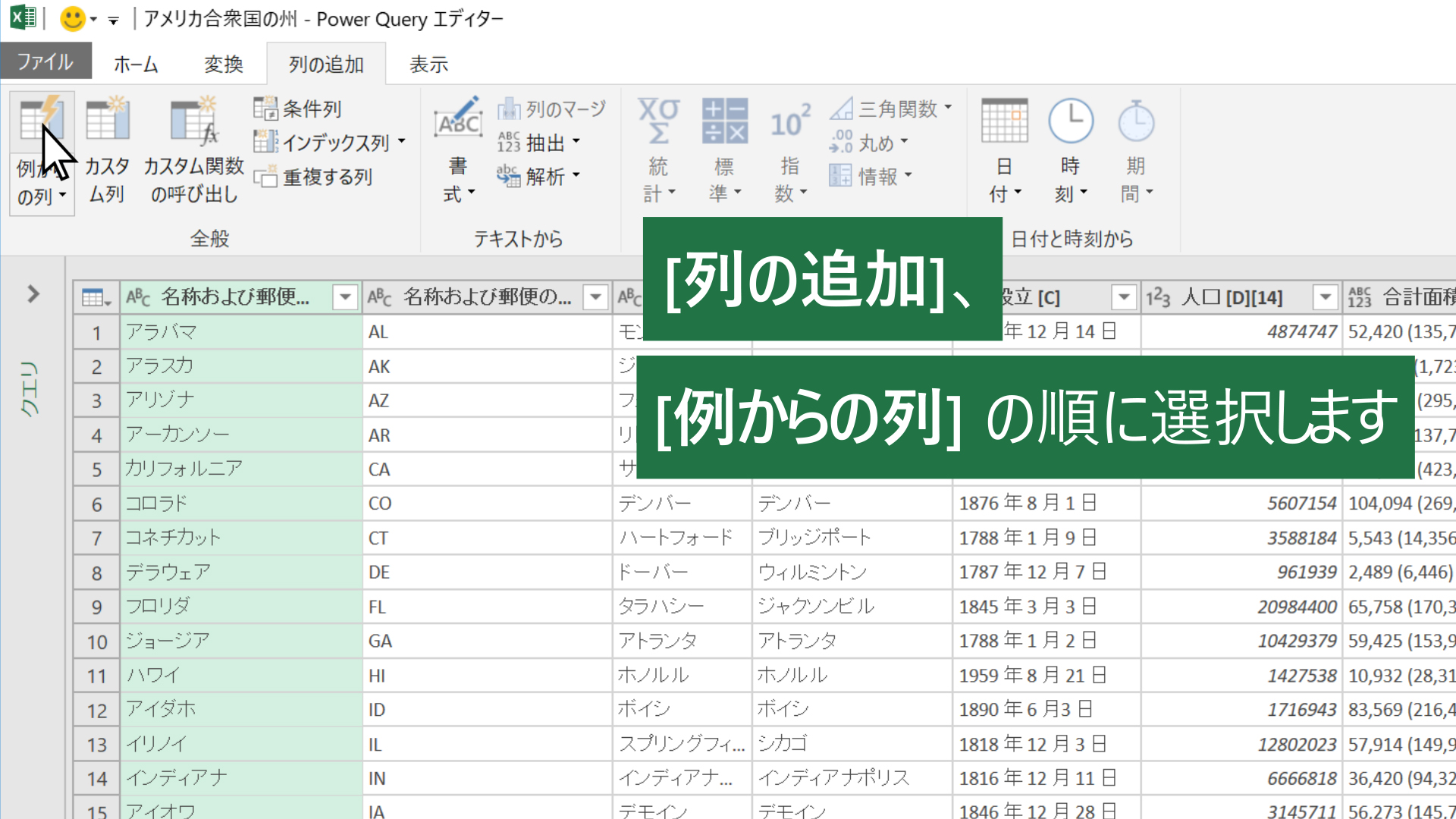1456x819 pixels.
Task: Switch to the 変換 tab
Action: (224, 64)
